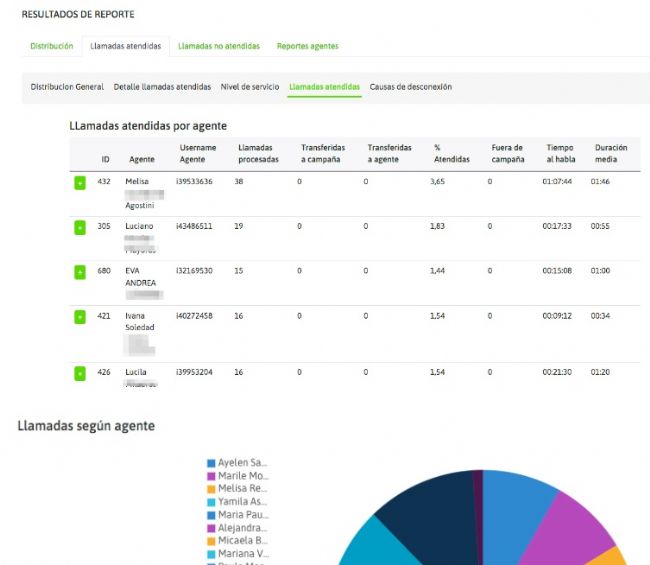Go to Distribucion General sub-tab
650x565 pixels.
click(x=67, y=87)
